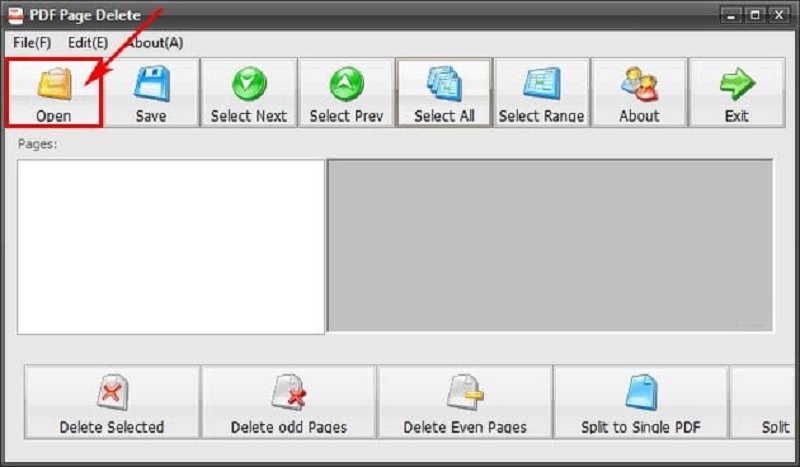The width and height of the screenshot is (800, 467).
Task: Open the Select Range tool
Action: coord(541,92)
